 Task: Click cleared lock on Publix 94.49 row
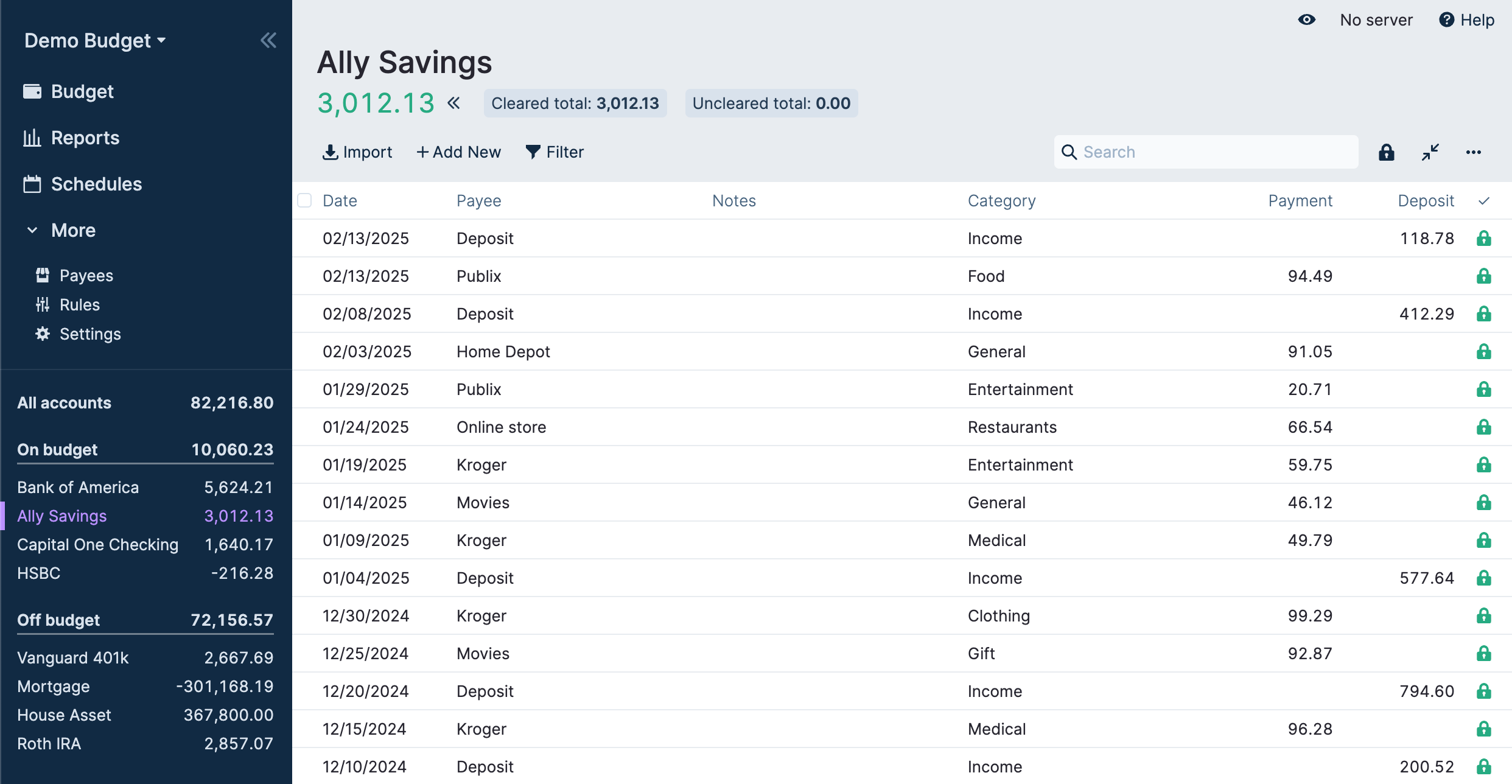click(1483, 276)
